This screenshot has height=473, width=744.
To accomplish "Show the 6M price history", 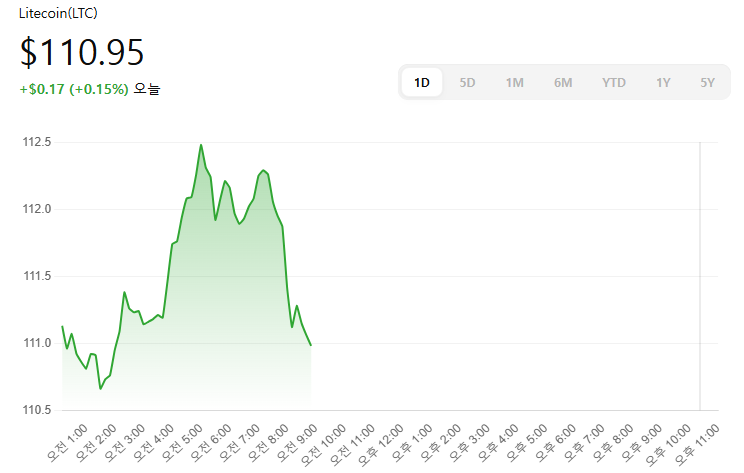I will click(563, 83).
